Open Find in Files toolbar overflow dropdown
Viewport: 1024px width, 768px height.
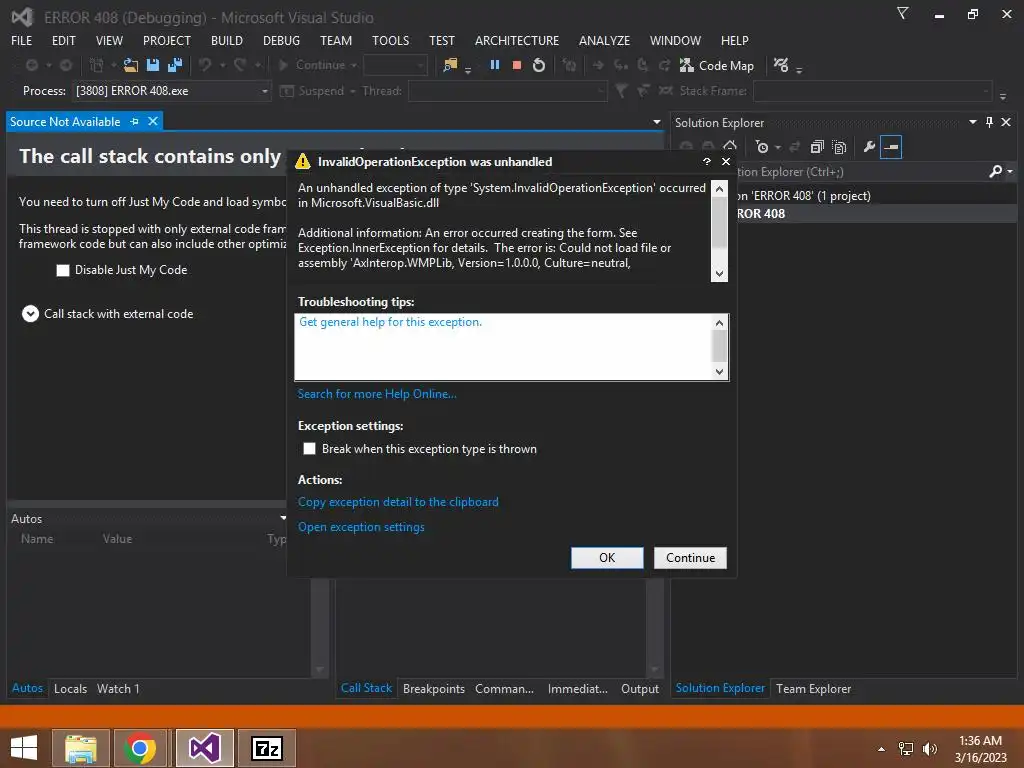pos(468,70)
